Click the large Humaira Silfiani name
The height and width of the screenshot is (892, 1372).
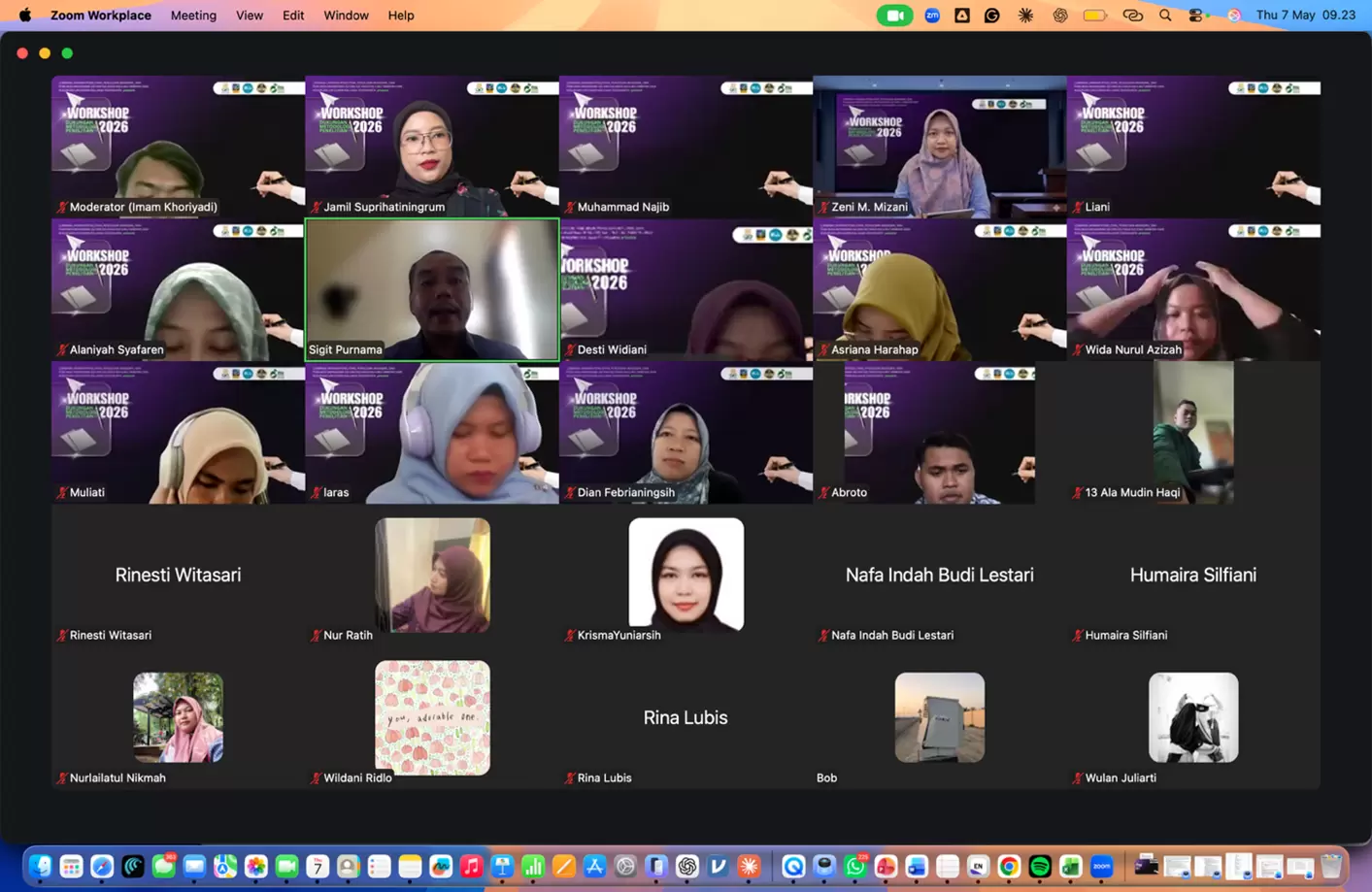coord(1193,575)
